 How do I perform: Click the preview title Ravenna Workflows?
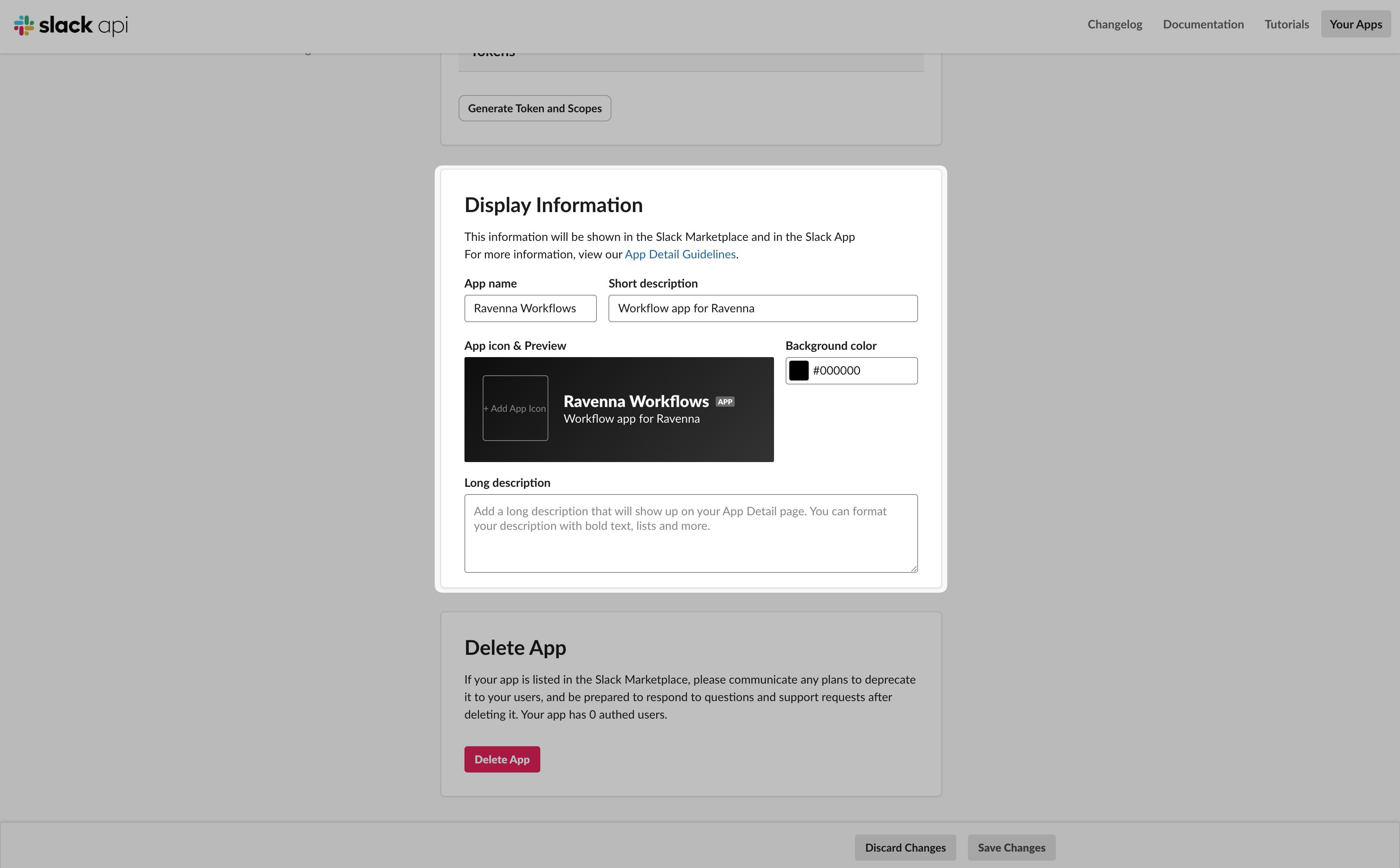636,401
